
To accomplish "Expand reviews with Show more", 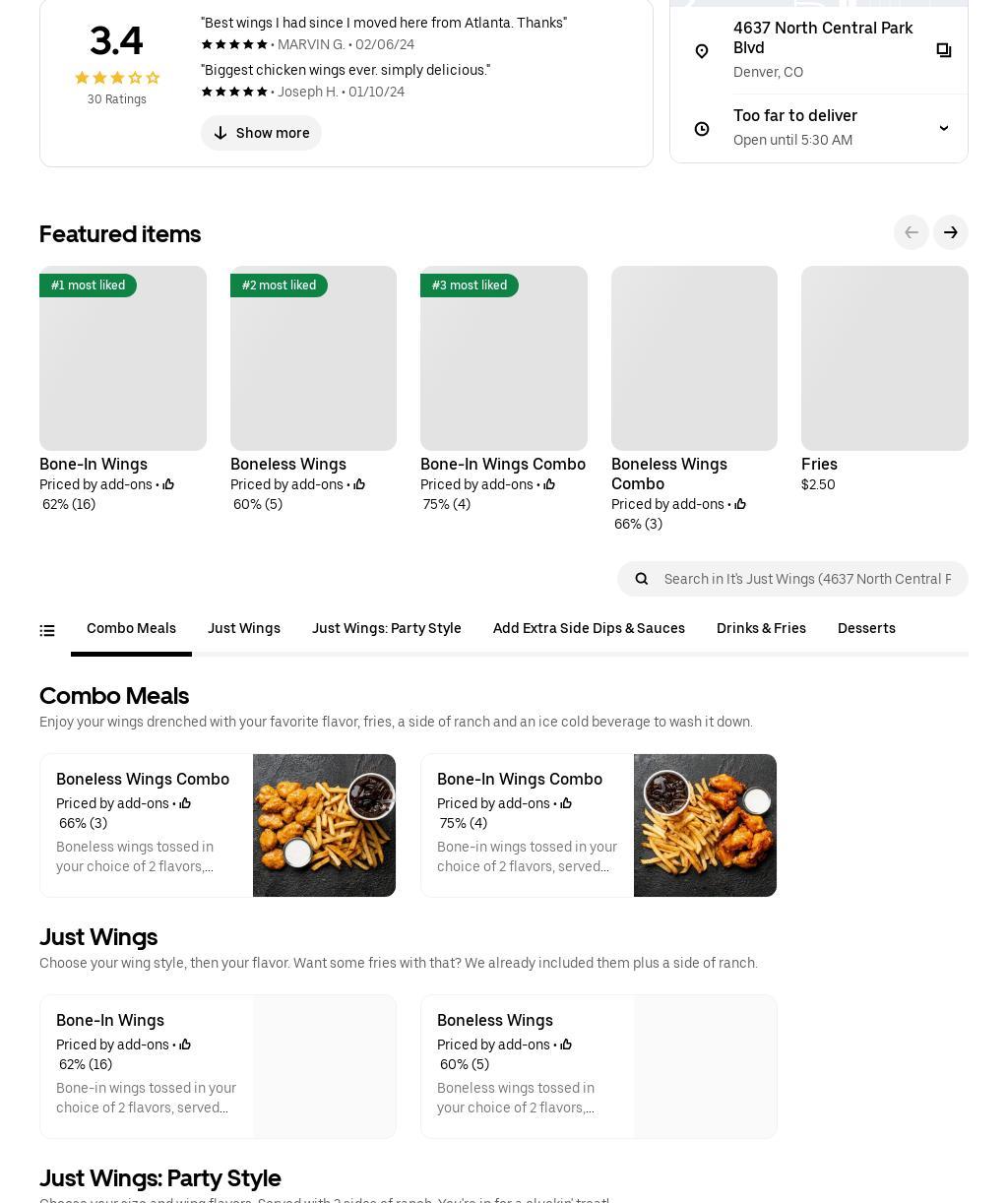I will click(261, 133).
